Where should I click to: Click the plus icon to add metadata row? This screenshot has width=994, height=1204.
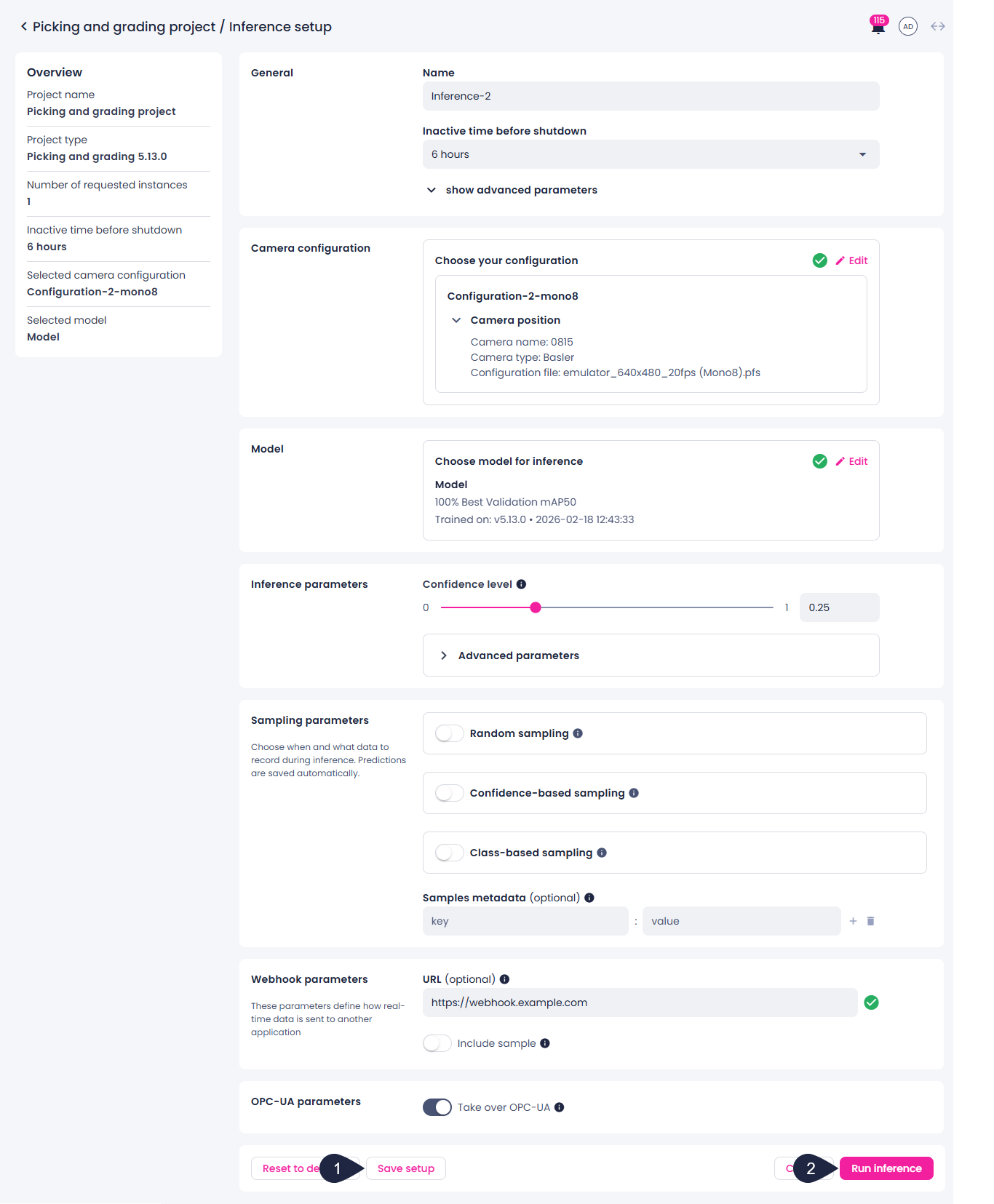853,921
